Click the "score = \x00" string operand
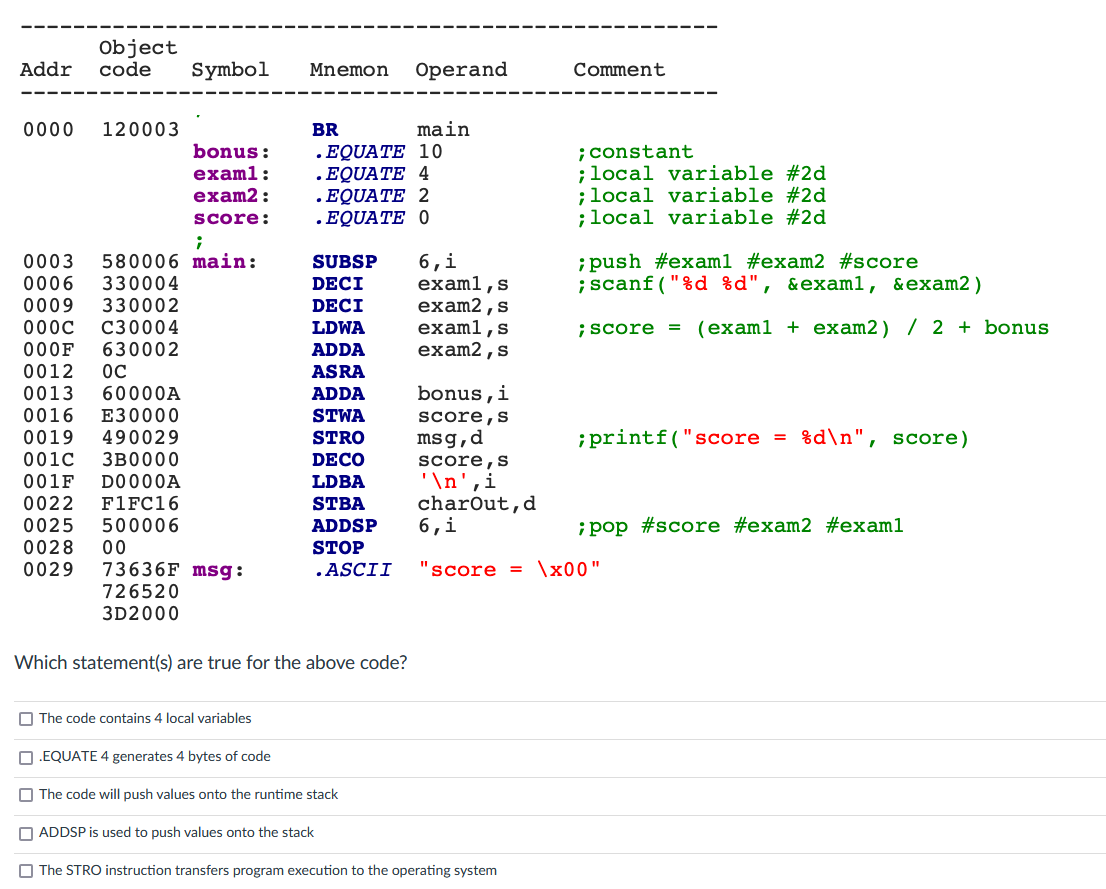Image resolution: width=1106 pixels, height=889 pixels. click(x=509, y=569)
